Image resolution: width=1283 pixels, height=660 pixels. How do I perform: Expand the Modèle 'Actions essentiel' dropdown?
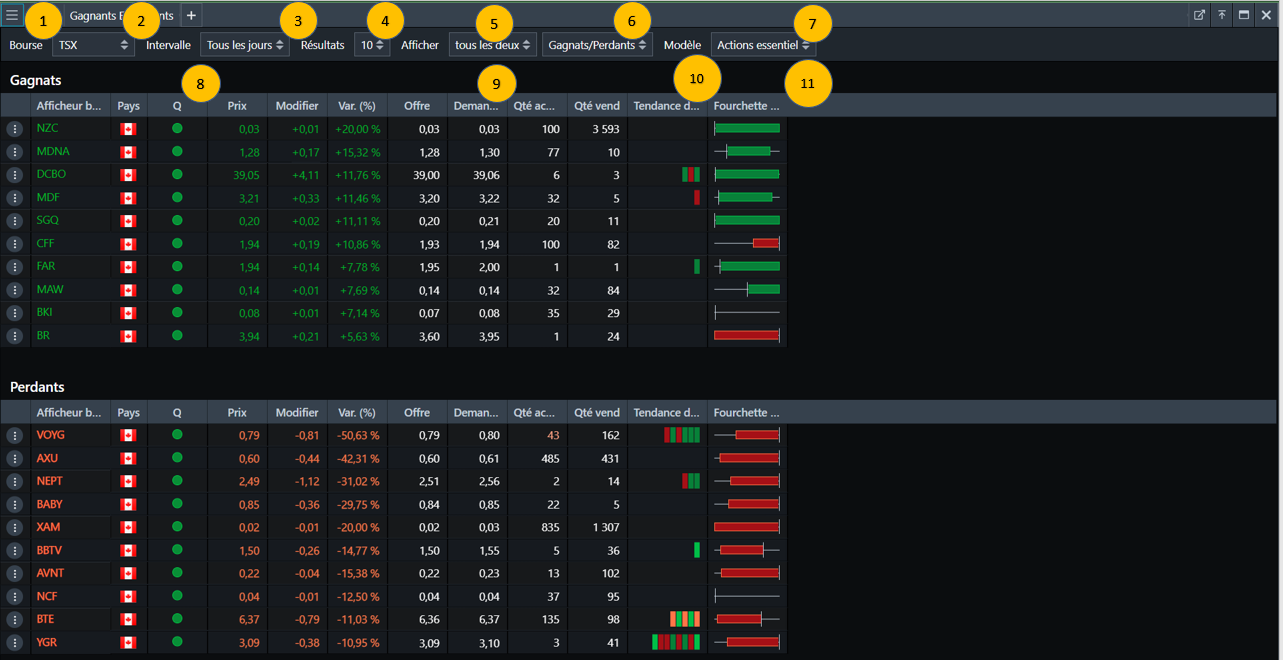tap(763, 45)
